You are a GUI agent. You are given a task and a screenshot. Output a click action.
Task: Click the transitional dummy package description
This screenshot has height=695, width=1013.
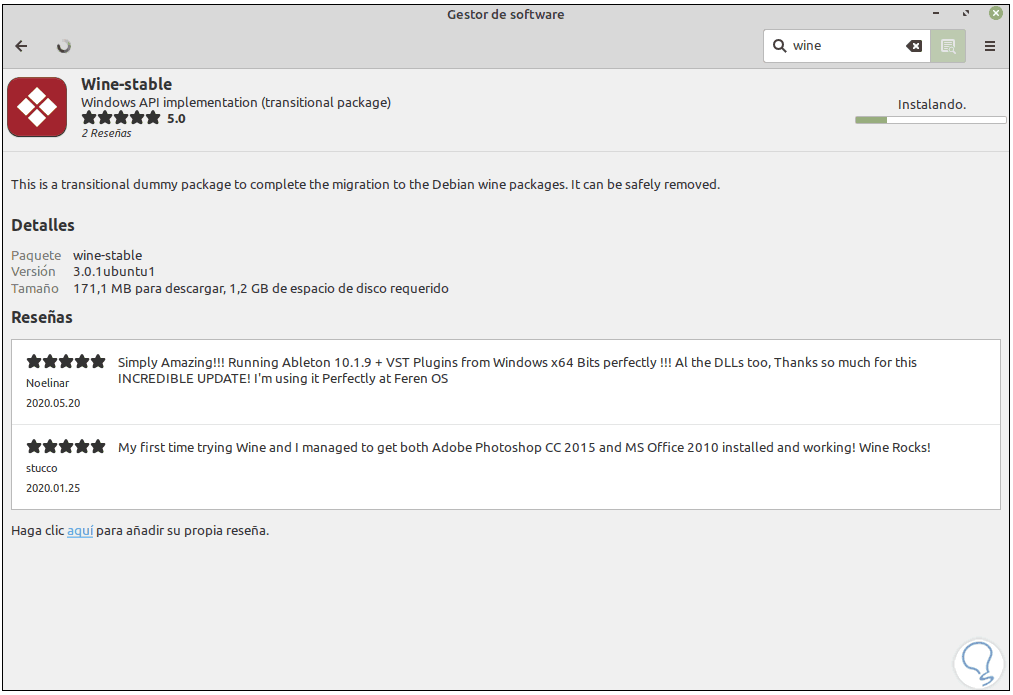click(x=366, y=185)
